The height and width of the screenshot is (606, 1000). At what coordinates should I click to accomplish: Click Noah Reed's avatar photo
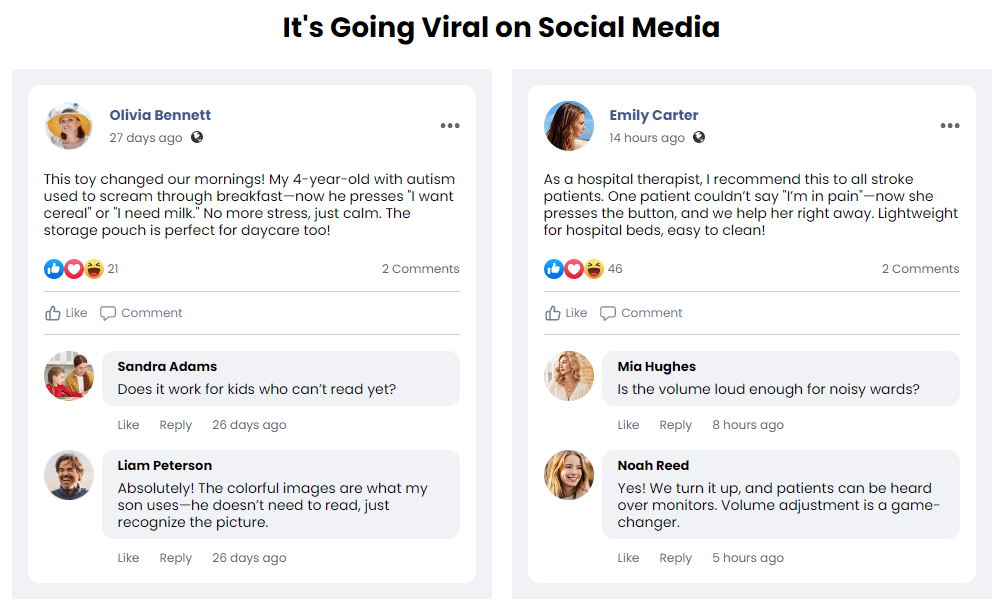pos(569,475)
